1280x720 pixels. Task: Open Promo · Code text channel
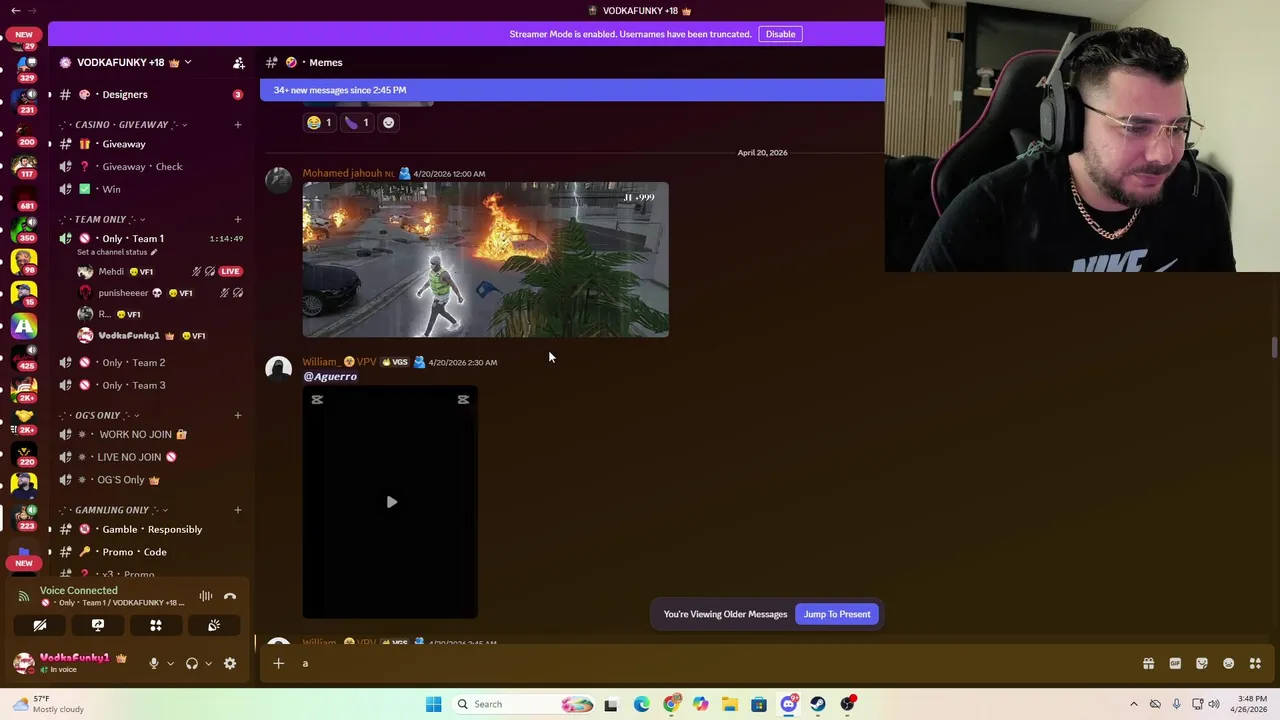(x=150, y=552)
